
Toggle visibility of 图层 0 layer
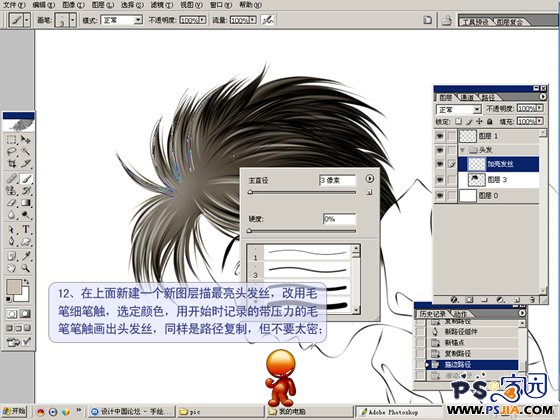pyautogui.click(x=440, y=196)
